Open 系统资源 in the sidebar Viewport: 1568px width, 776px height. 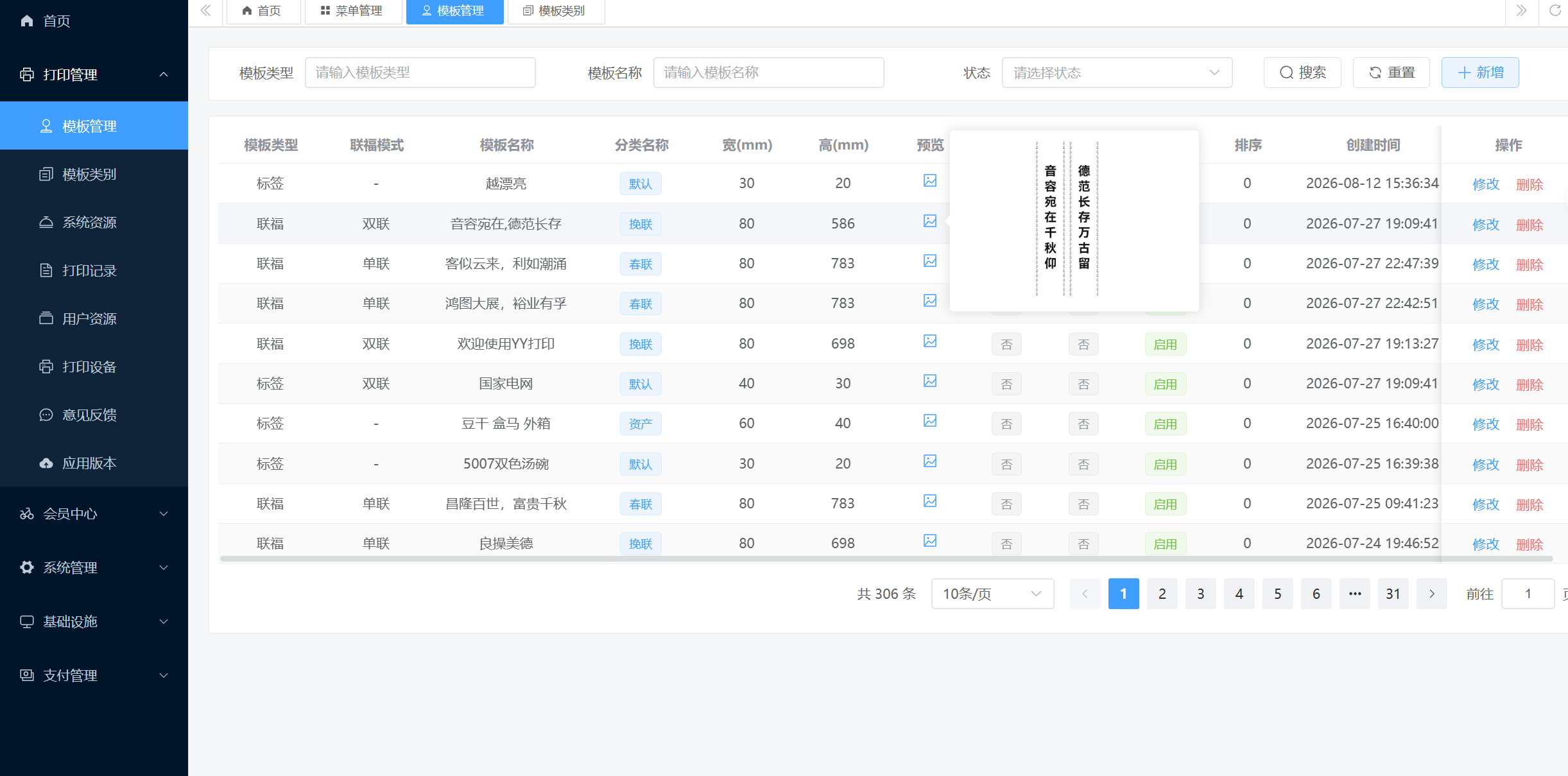(94, 222)
